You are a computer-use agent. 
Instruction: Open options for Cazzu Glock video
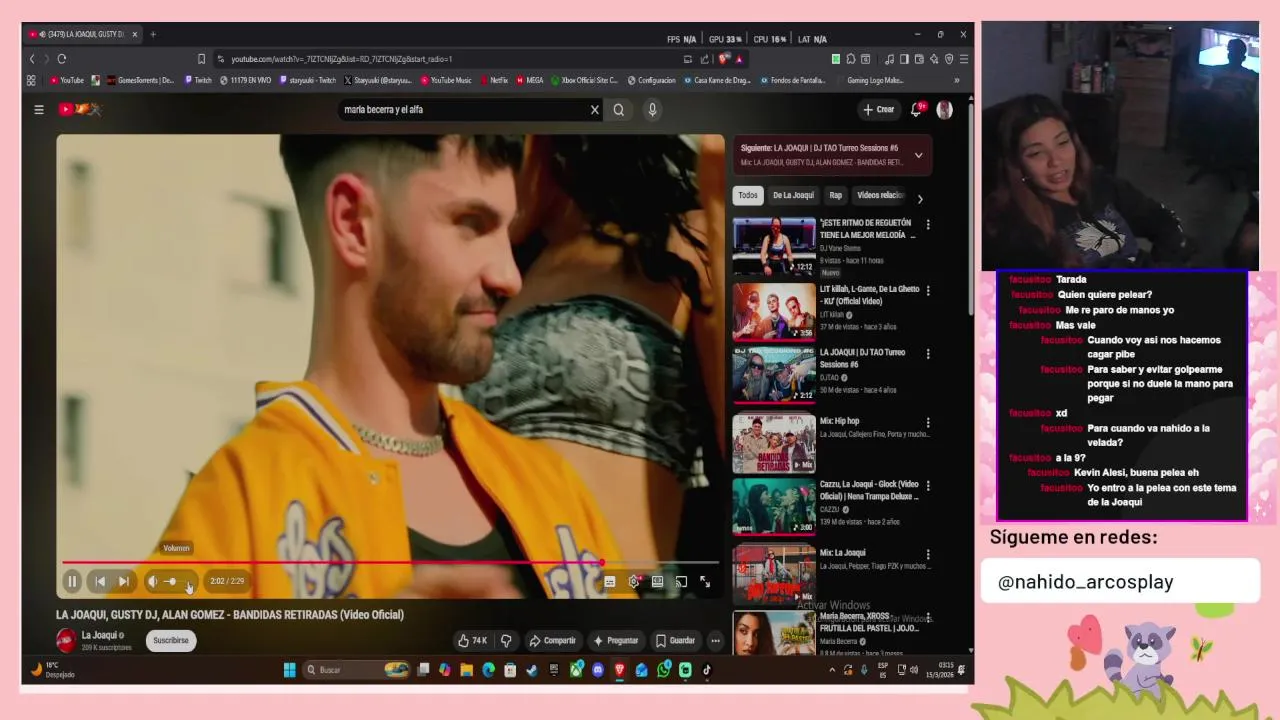tap(928, 486)
